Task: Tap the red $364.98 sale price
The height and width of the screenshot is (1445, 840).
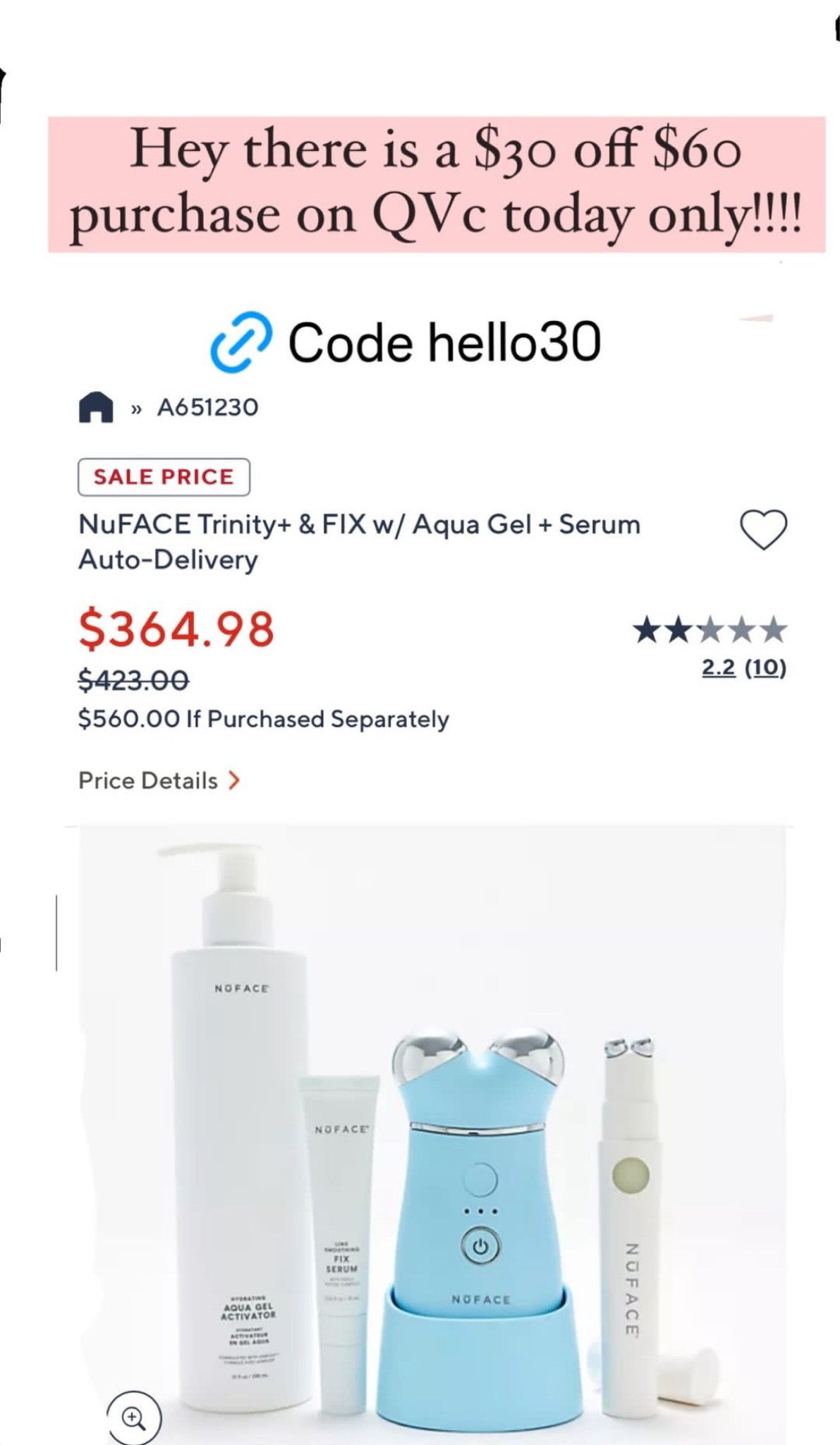Action: (176, 629)
